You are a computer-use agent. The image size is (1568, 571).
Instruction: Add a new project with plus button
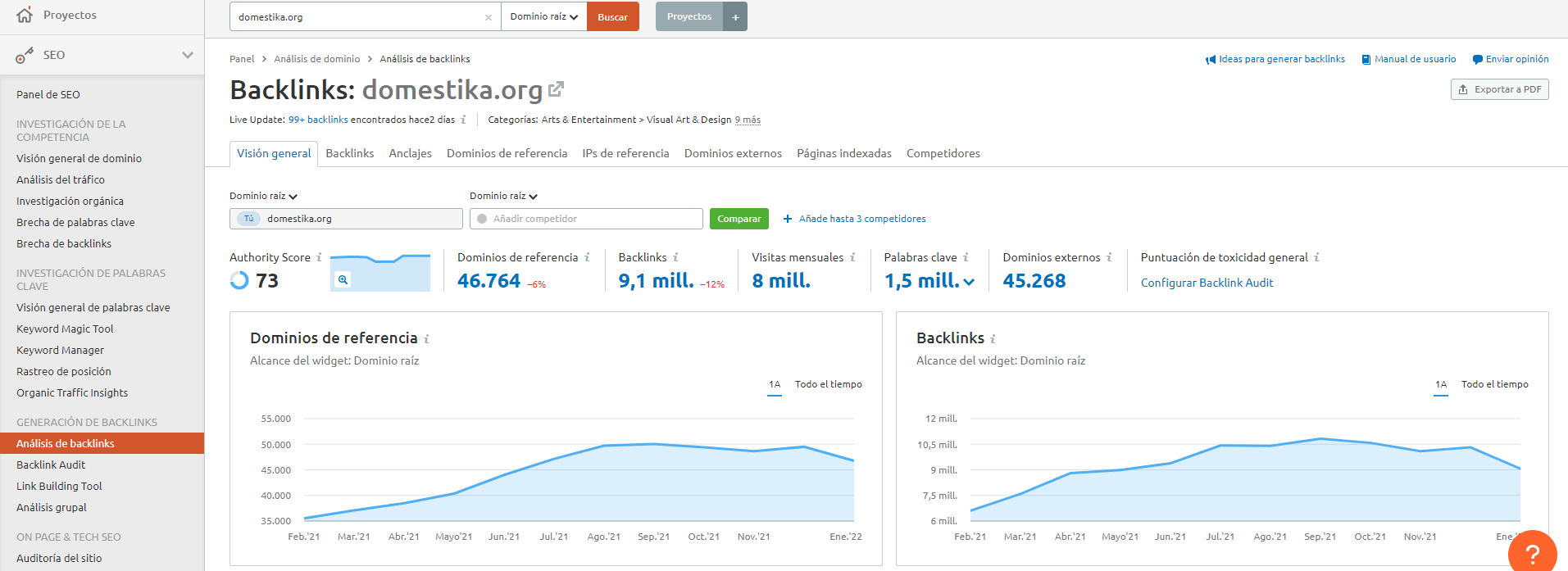(735, 16)
